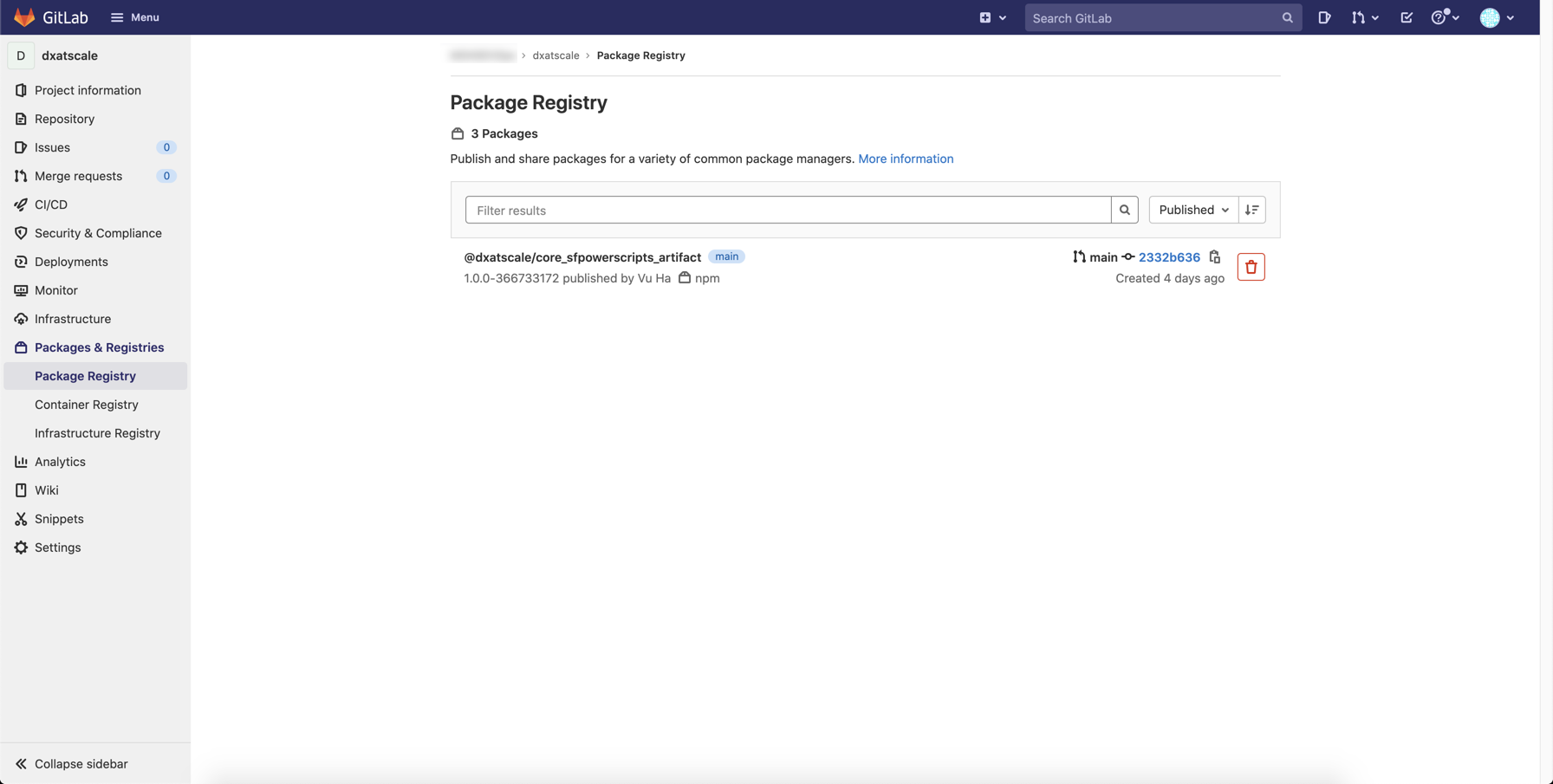
Task: Open @dxatscale/core_sfpowerscripts_artifact package
Action: click(582, 257)
